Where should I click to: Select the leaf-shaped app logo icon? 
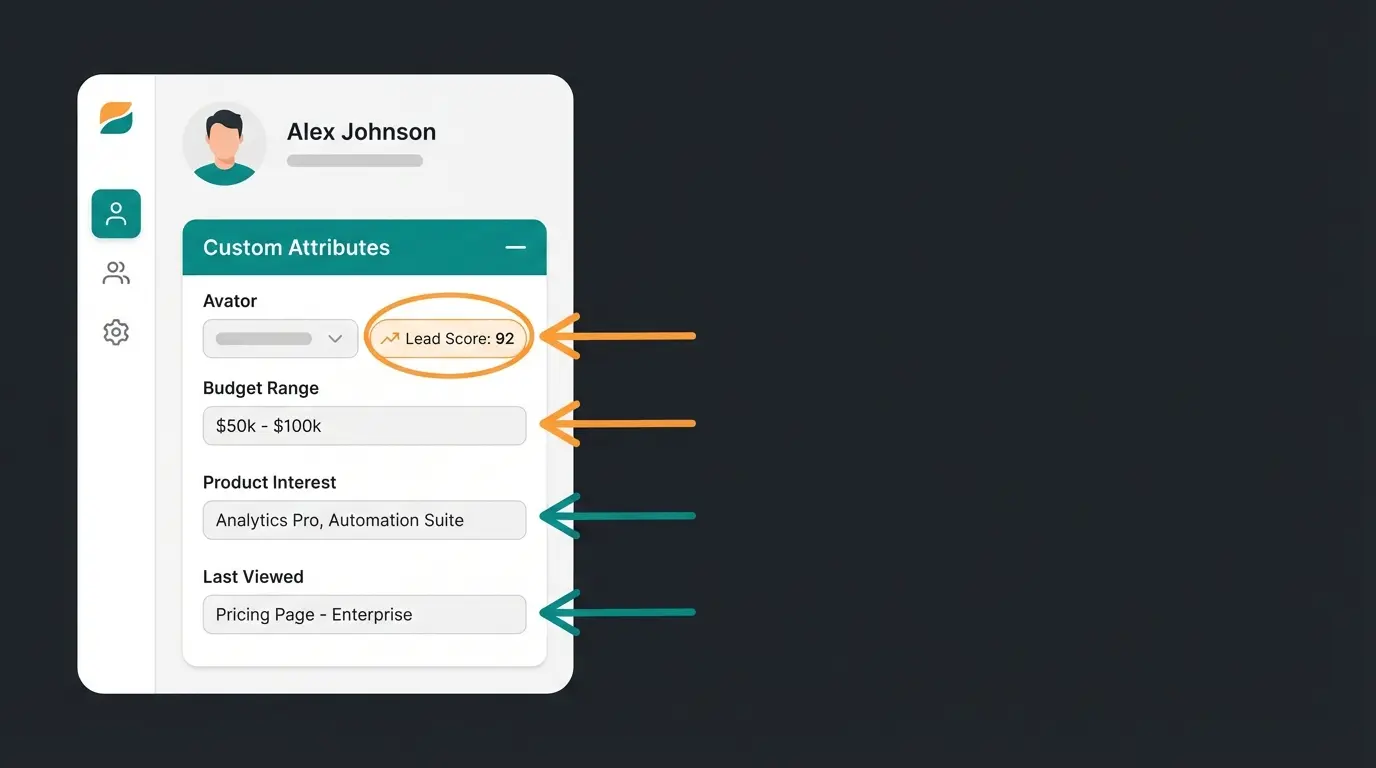pos(115,117)
